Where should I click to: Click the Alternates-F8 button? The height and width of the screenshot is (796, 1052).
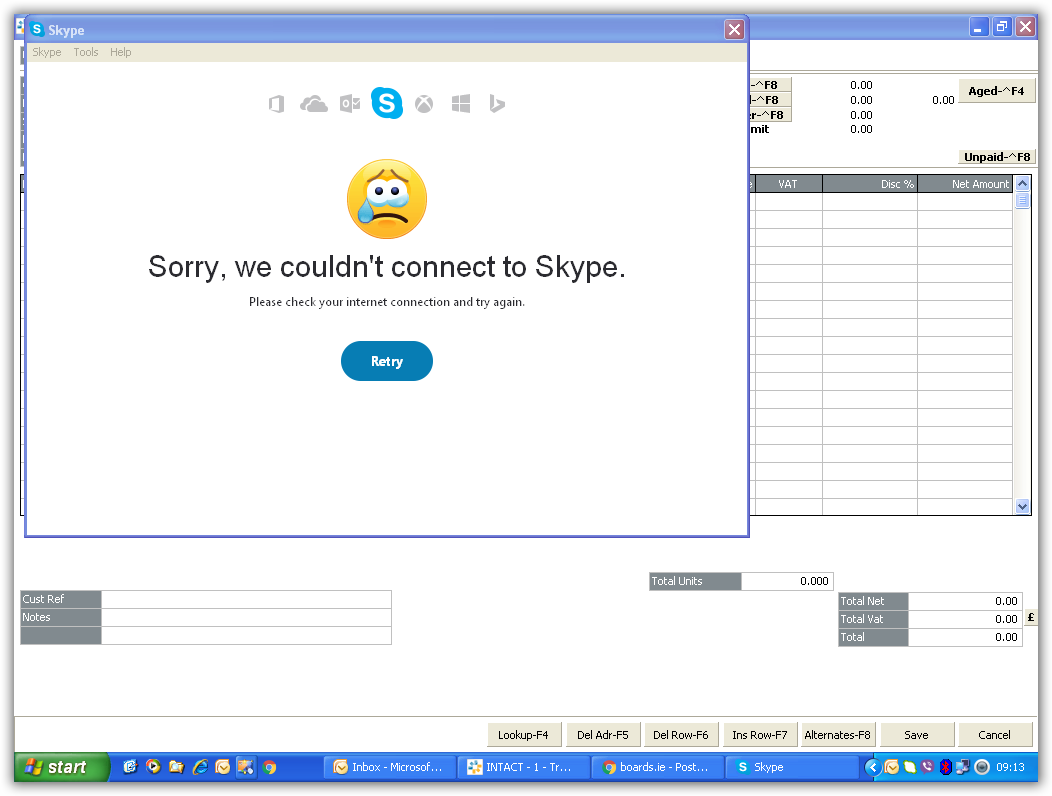coord(837,735)
